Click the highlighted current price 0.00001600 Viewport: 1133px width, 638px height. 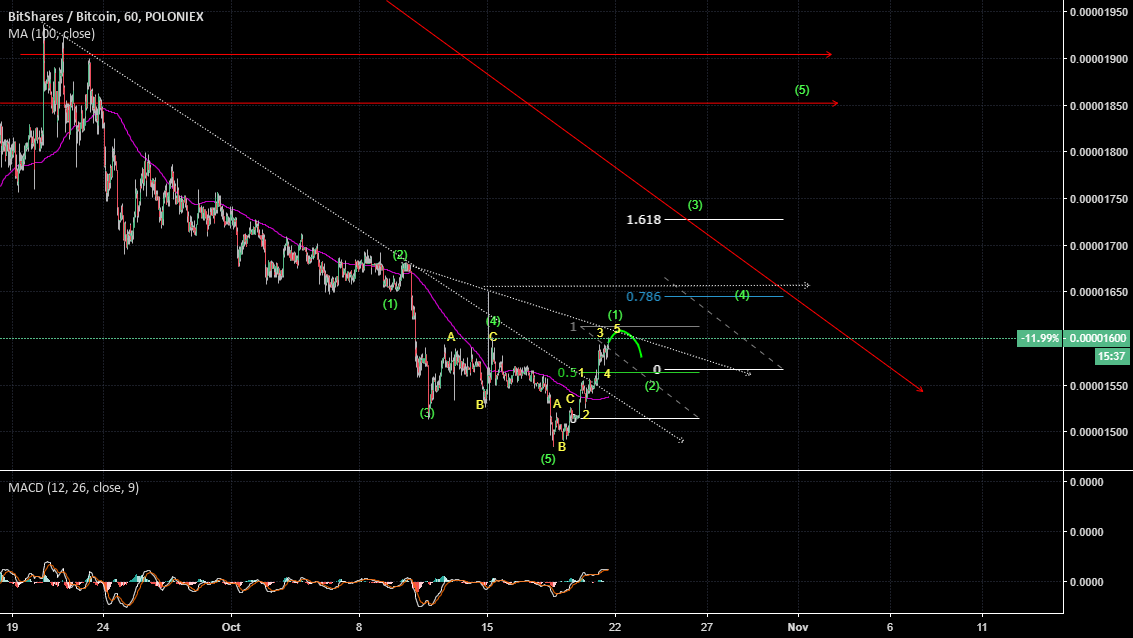click(x=1098, y=338)
